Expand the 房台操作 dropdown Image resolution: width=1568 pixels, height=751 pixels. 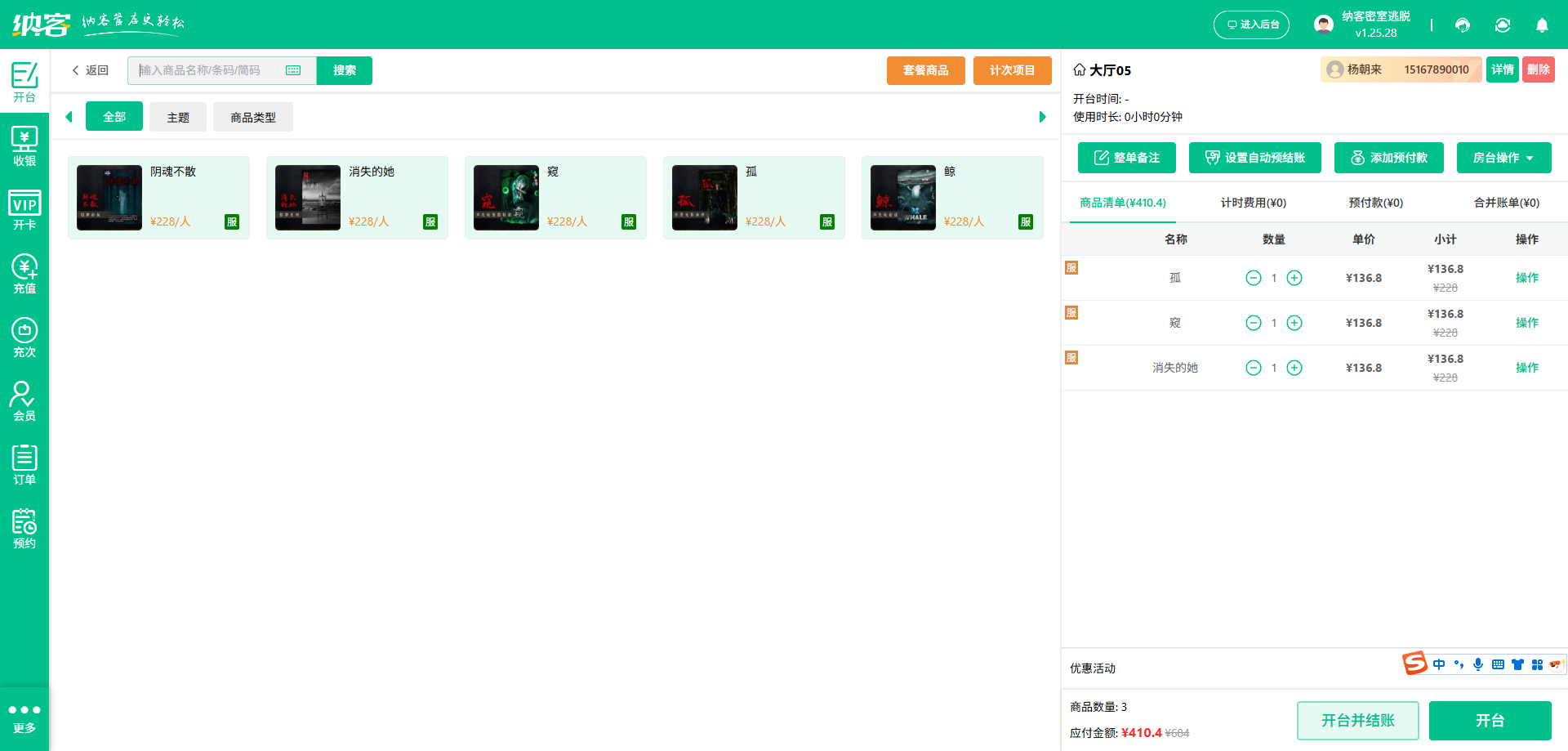(x=1503, y=158)
